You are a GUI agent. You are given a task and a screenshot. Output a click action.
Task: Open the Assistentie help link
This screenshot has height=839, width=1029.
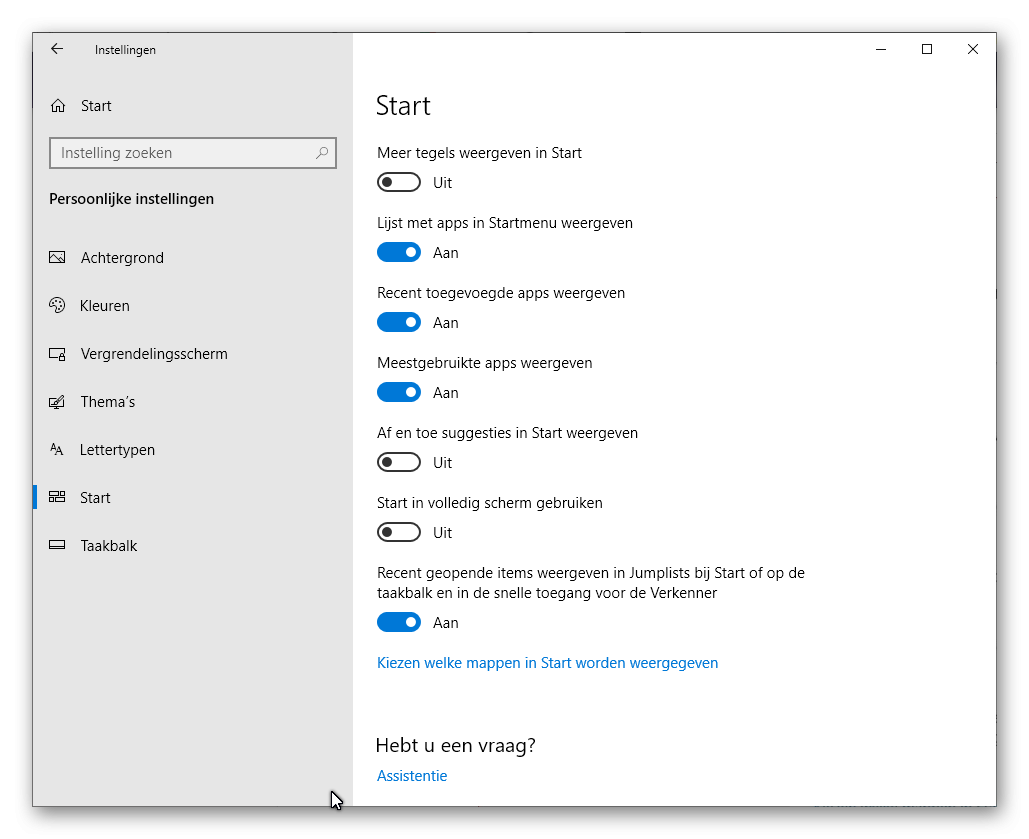412,775
